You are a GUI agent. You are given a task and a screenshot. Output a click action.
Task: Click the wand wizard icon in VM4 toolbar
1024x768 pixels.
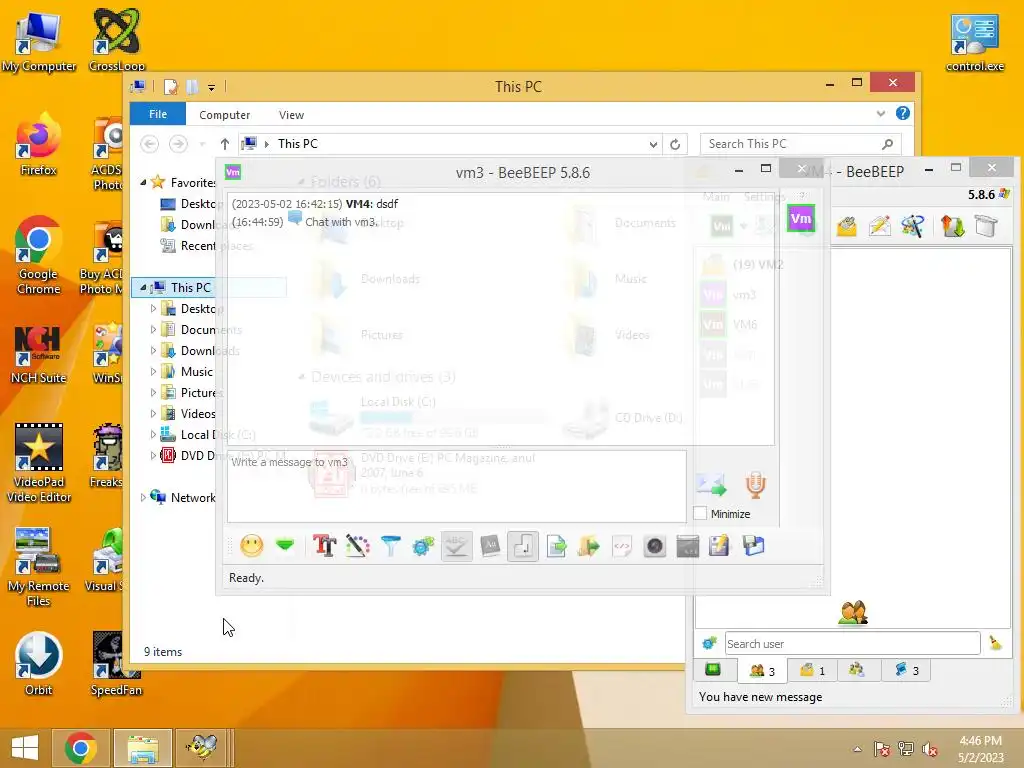(913, 226)
